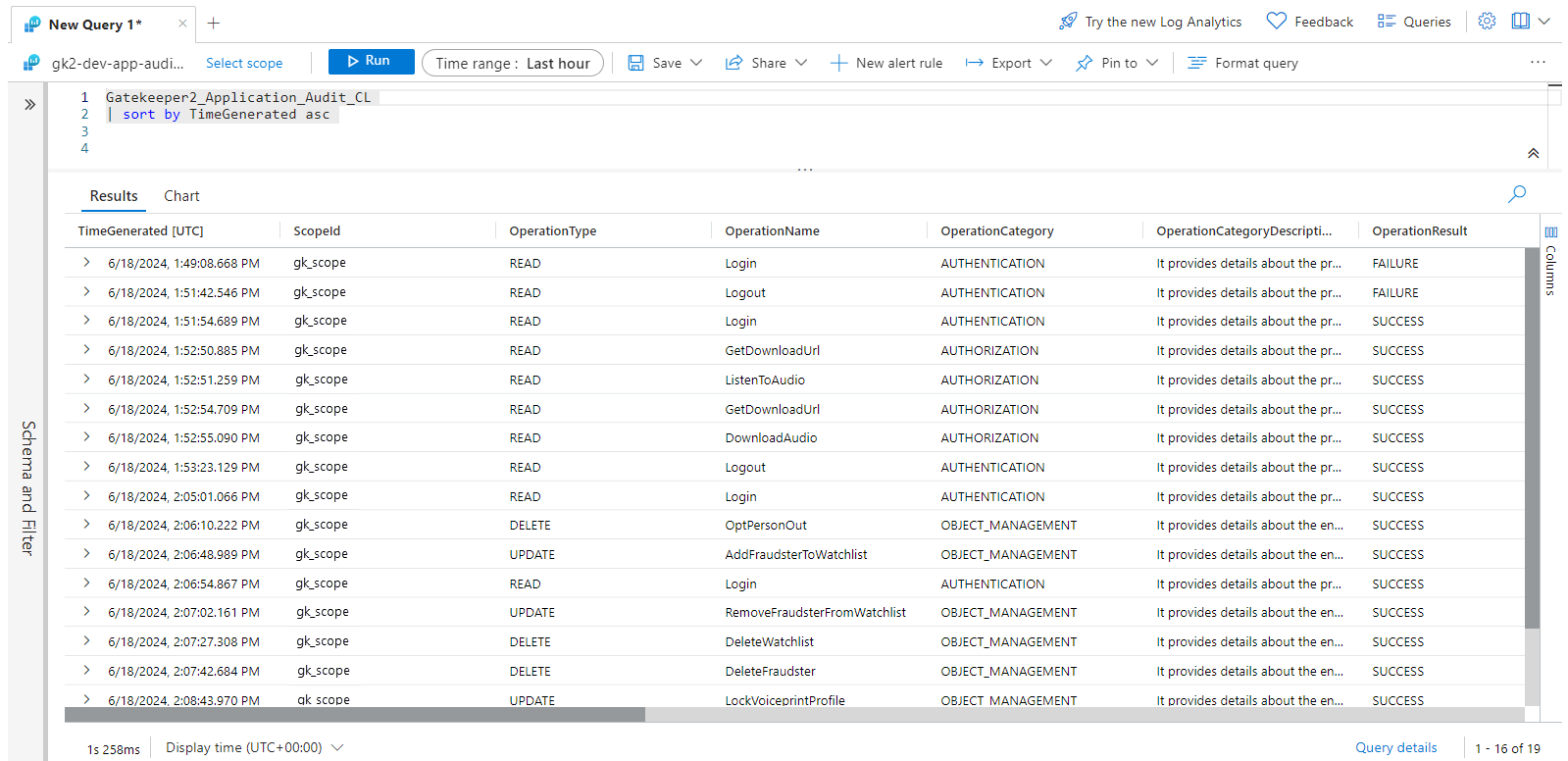Expand the OptPersonOut row

86,524
